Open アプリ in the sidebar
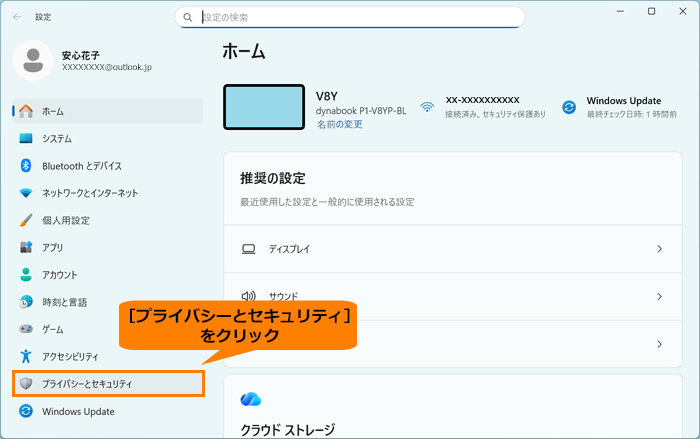Viewport: 700px width, 439px height. point(108,247)
